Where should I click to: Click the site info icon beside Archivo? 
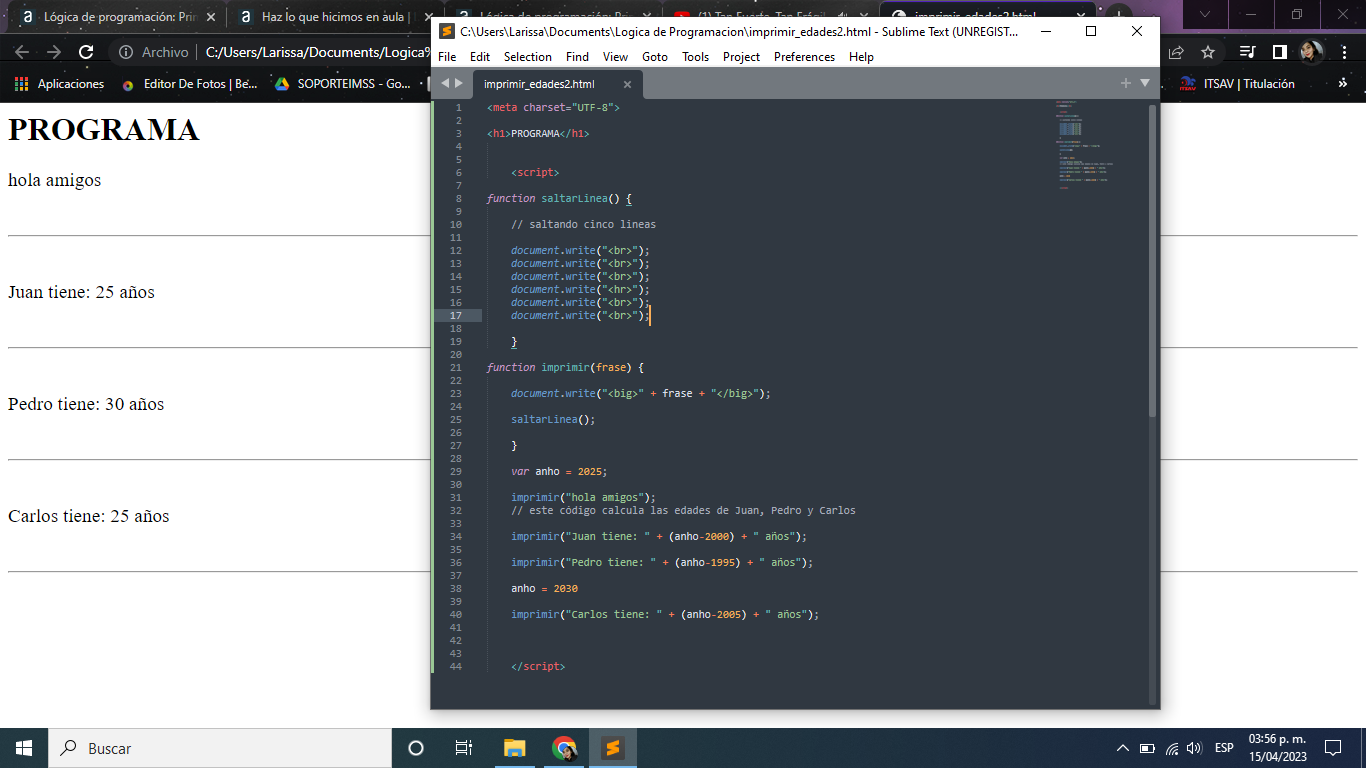click(x=126, y=52)
